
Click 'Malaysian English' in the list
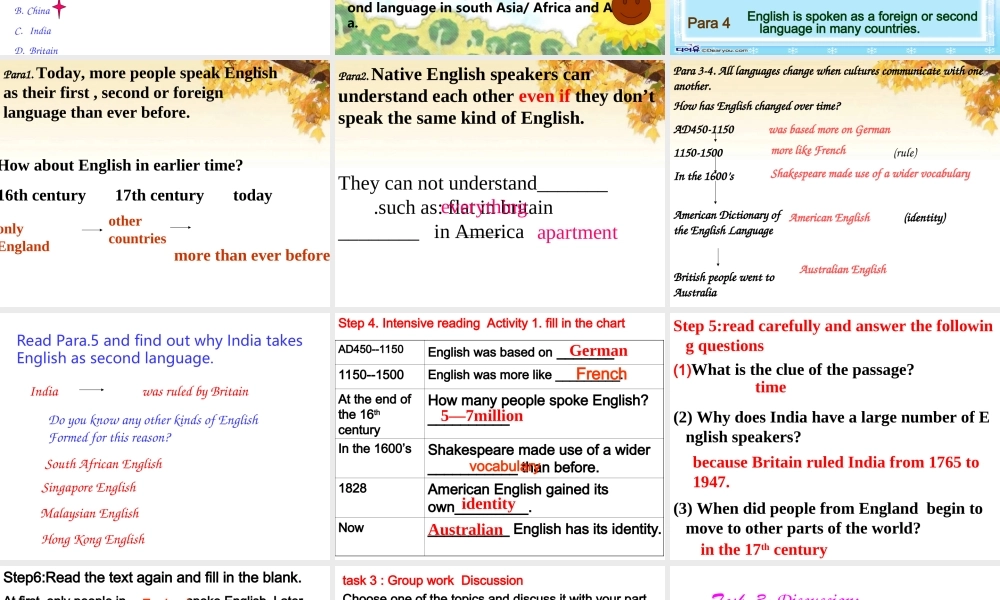90,513
